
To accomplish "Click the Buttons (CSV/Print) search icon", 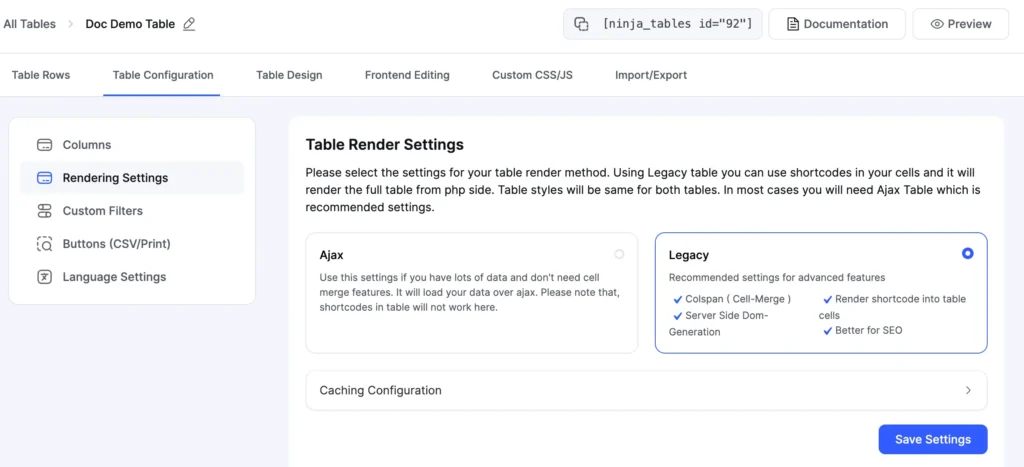I will coord(44,244).
